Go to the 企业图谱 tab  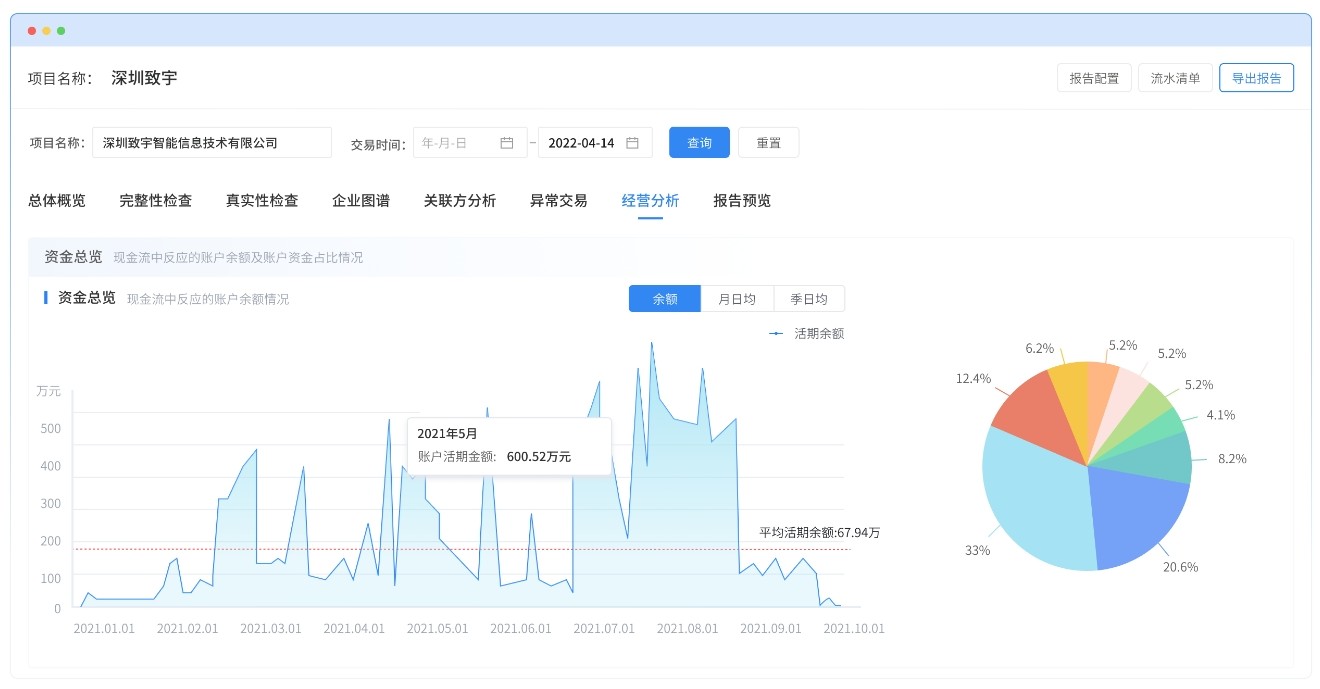pyautogui.click(x=361, y=201)
